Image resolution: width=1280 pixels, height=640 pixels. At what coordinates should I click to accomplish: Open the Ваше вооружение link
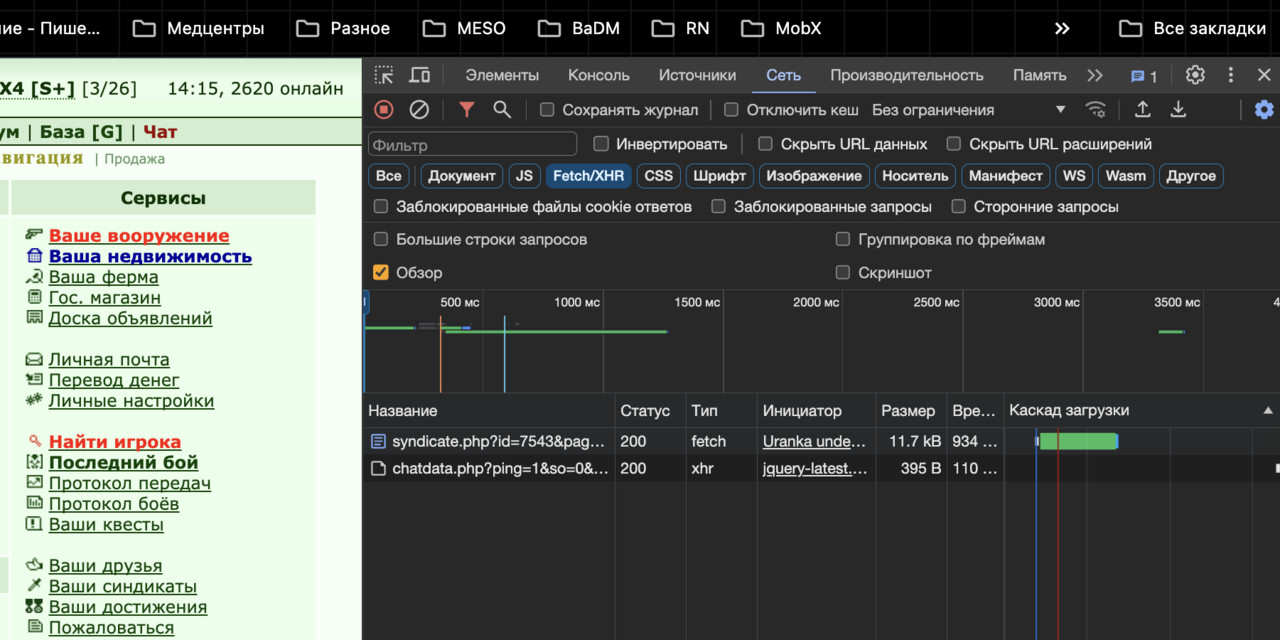click(139, 236)
